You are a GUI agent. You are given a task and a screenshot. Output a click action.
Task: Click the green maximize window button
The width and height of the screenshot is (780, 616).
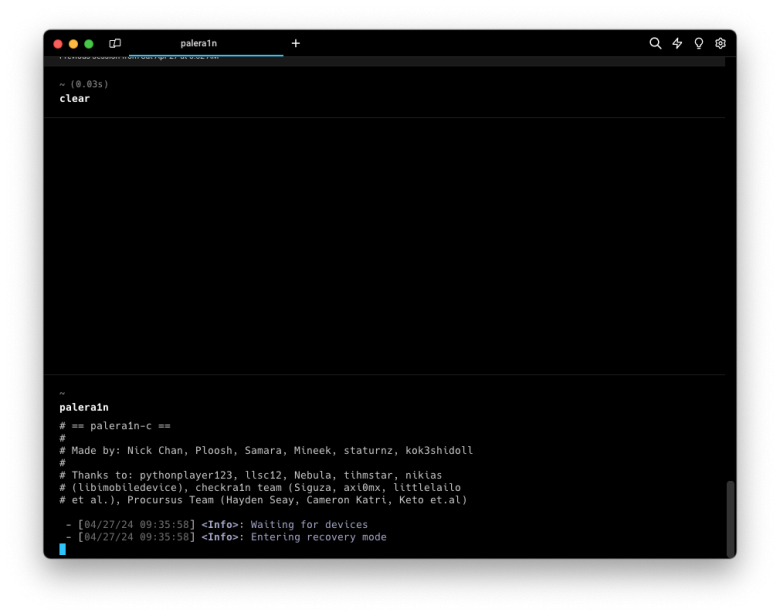pyautogui.click(x=89, y=44)
